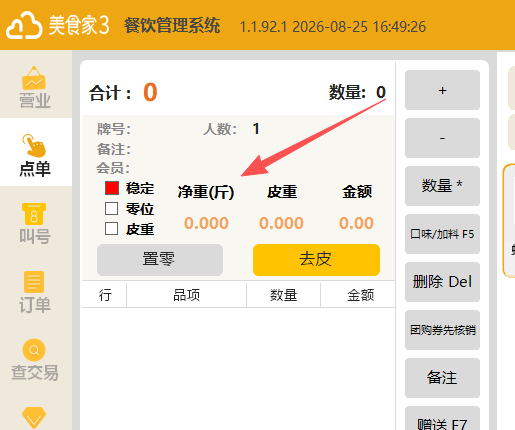The width and height of the screenshot is (515, 430).
Task: Click the 团购券先核销 button
Action: 442,330
